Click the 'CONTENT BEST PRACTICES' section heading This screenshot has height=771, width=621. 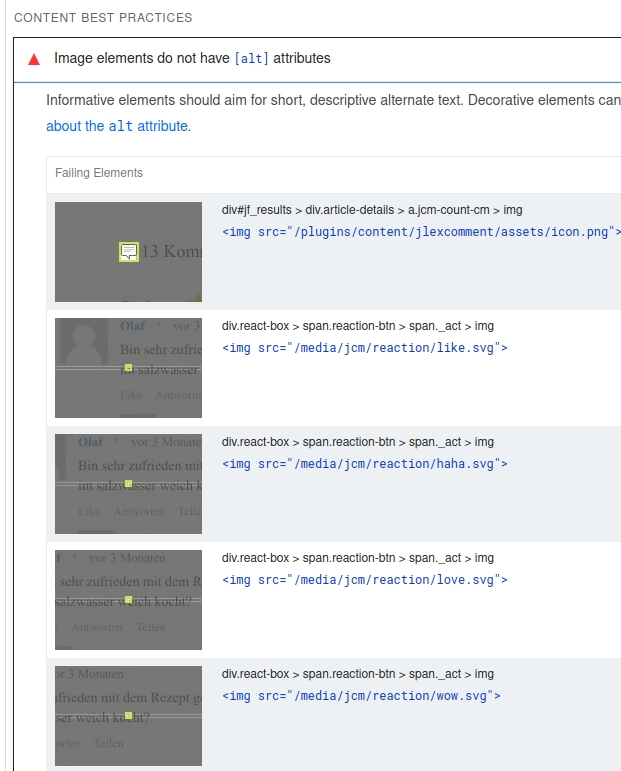point(103,18)
